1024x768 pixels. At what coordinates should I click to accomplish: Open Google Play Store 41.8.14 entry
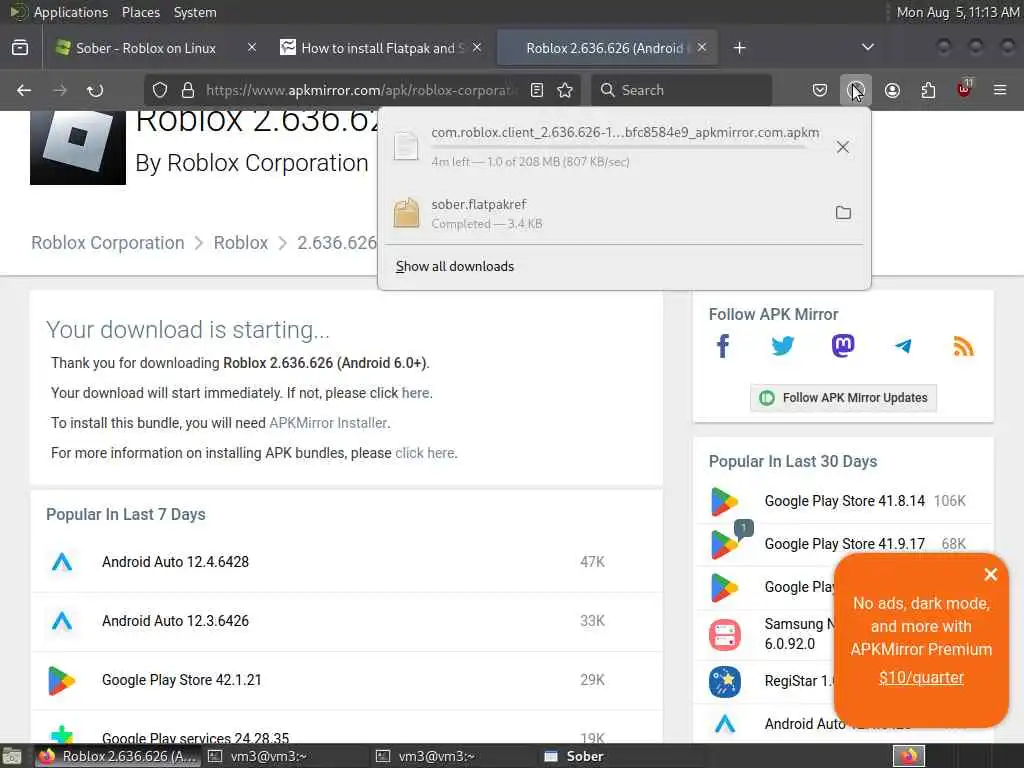coord(843,501)
